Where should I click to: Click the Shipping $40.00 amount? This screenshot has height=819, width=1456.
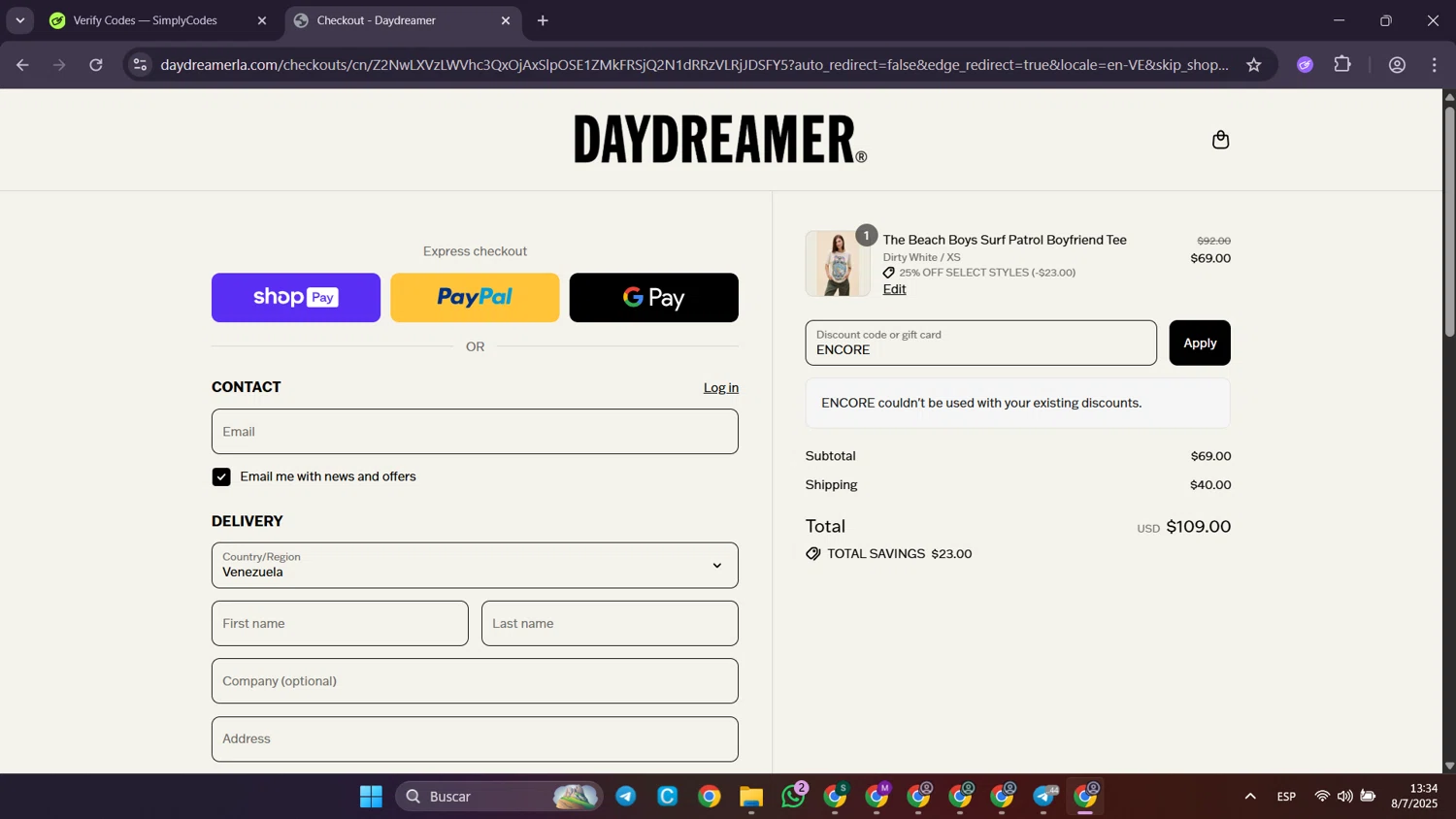pos(1210,484)
